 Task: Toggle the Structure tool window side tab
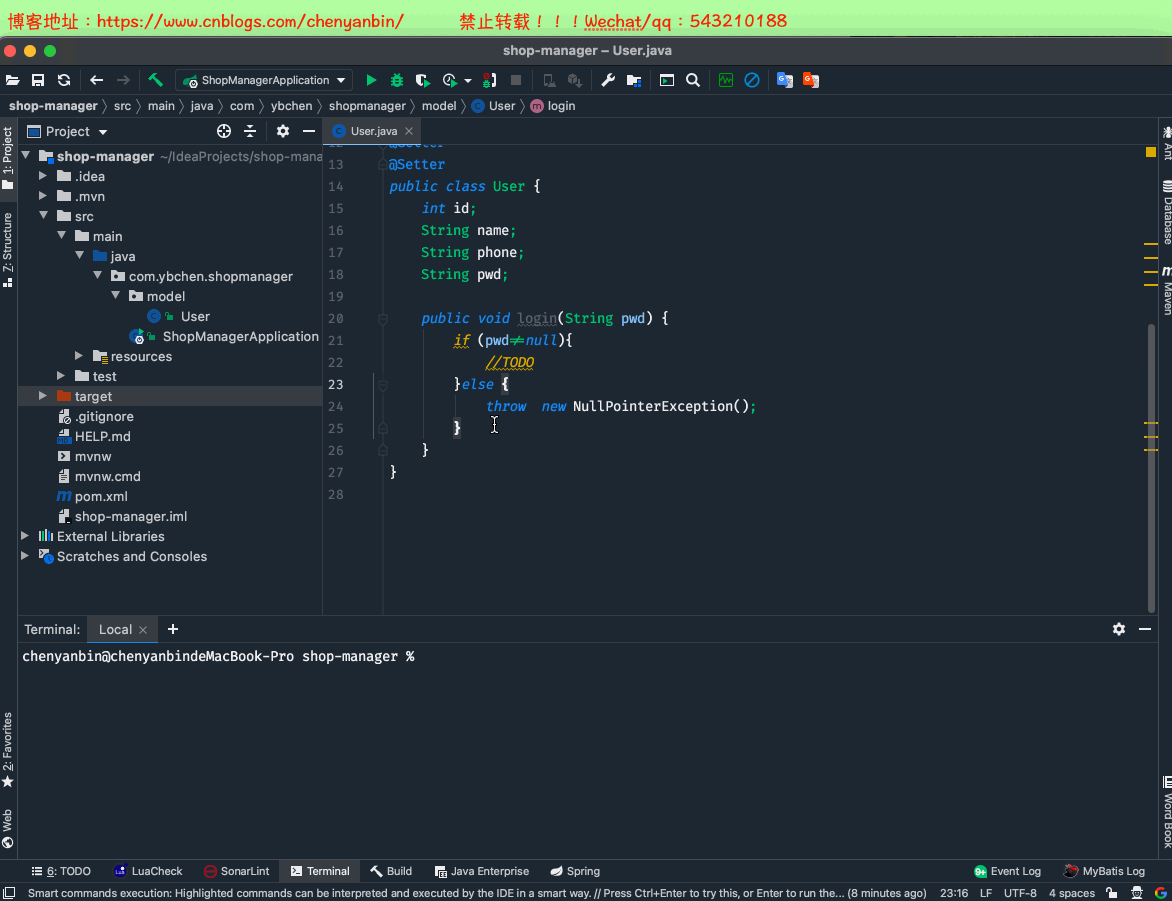point(7,250)
